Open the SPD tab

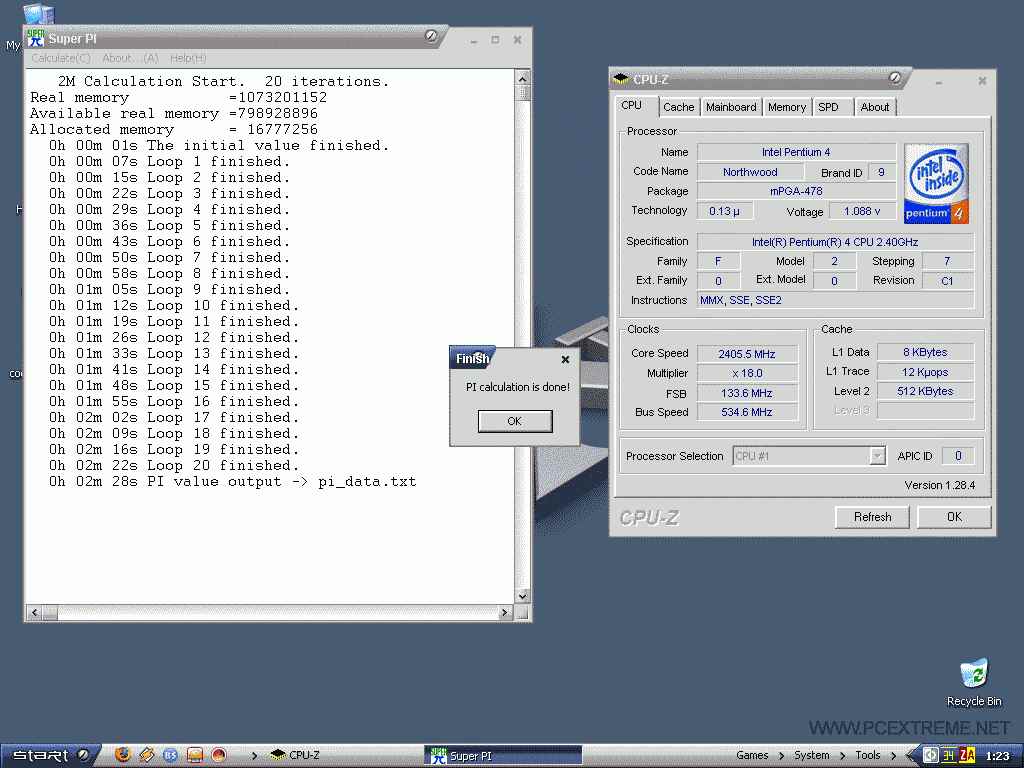tap(828, 107)
